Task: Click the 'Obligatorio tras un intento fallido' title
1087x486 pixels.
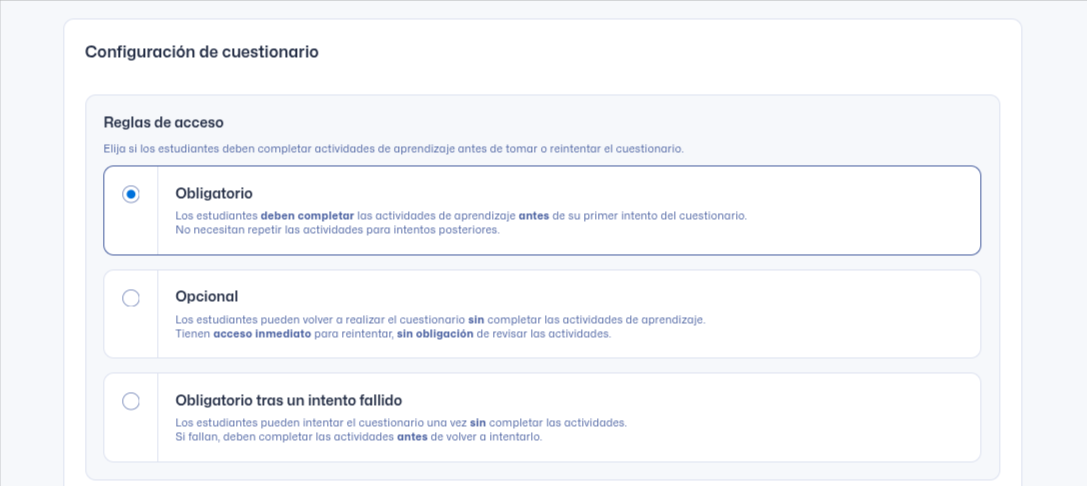Action: pos(288,400)
